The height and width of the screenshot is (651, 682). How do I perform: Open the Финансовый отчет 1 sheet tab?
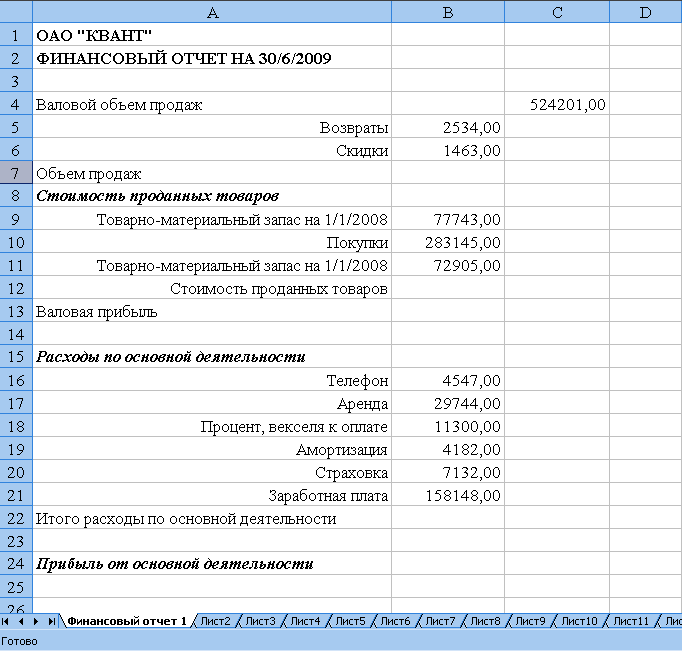(127, 621)
